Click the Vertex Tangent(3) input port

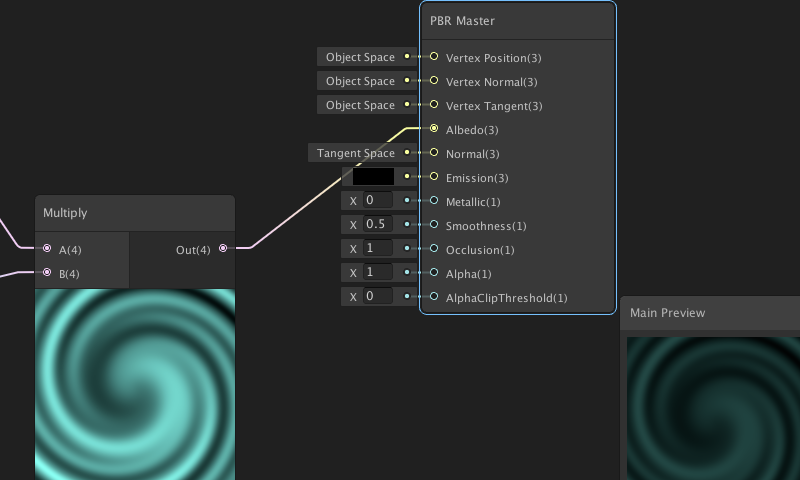coord(434,104)
